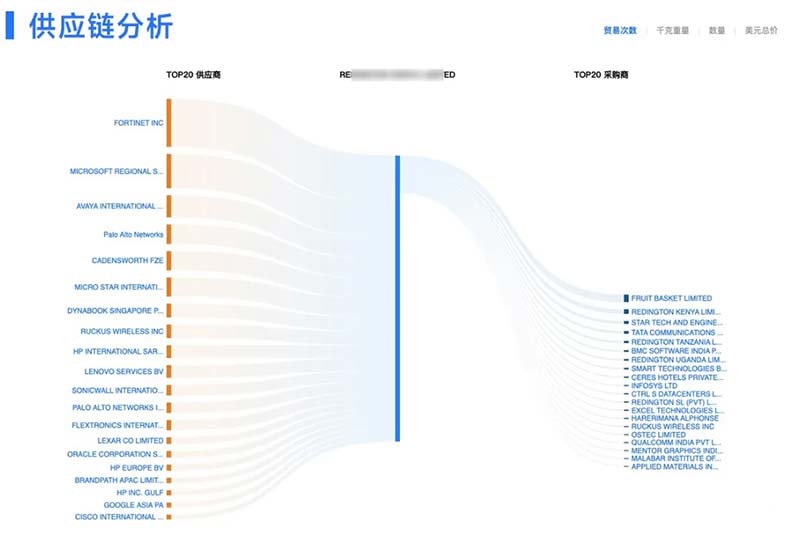The height and width of the screenshot is (538, 803).
Task: Click REDINGTON KENYA LIMI... buyer label
Action: pos(676,312)
